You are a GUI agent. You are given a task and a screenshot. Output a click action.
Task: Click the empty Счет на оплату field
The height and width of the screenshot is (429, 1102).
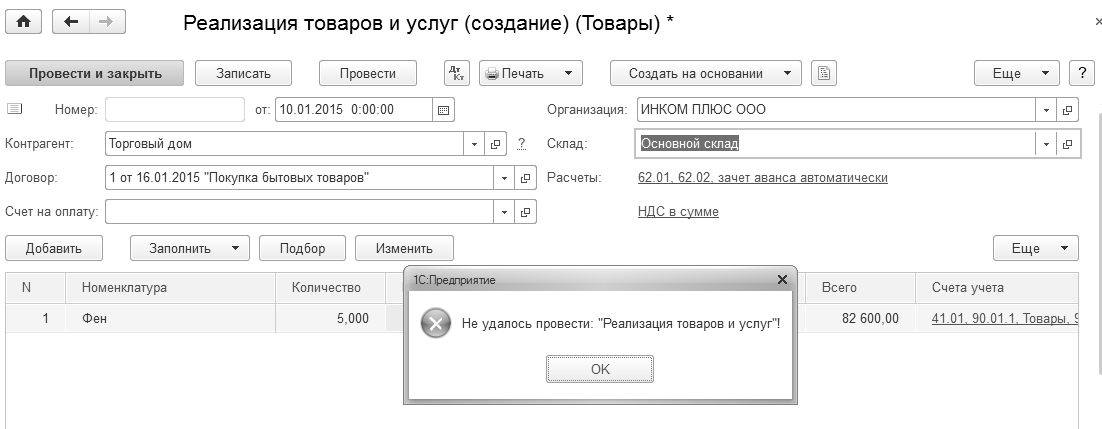click(x=299, y=212)
